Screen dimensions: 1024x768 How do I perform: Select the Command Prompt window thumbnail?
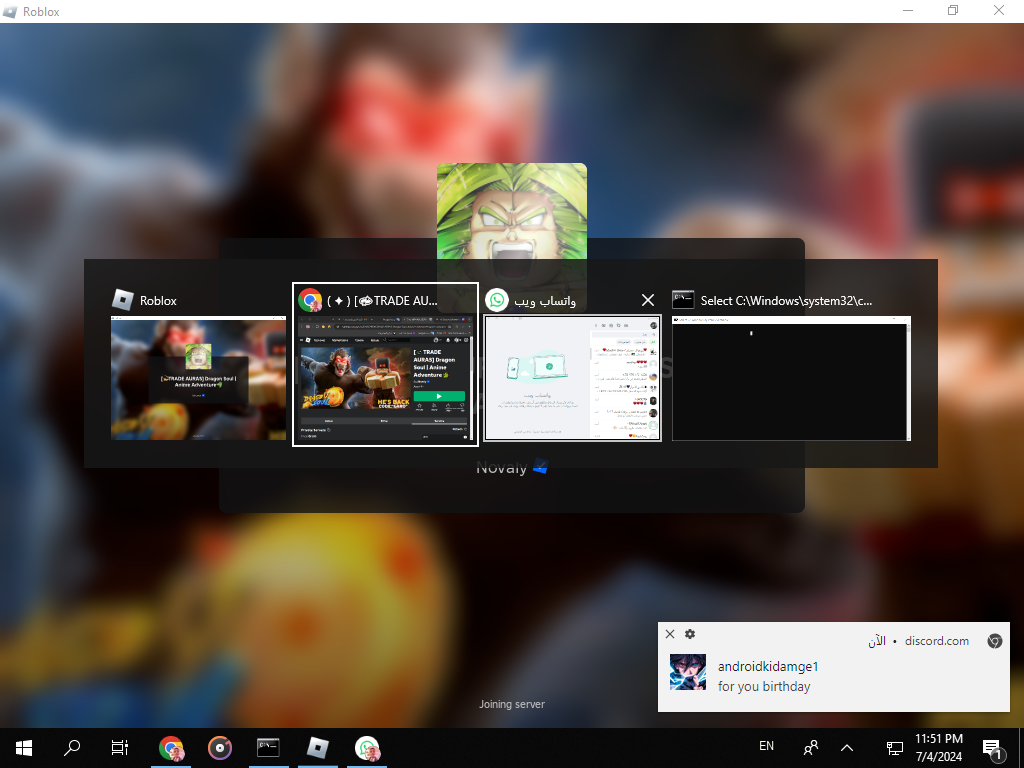pos(792,378)
